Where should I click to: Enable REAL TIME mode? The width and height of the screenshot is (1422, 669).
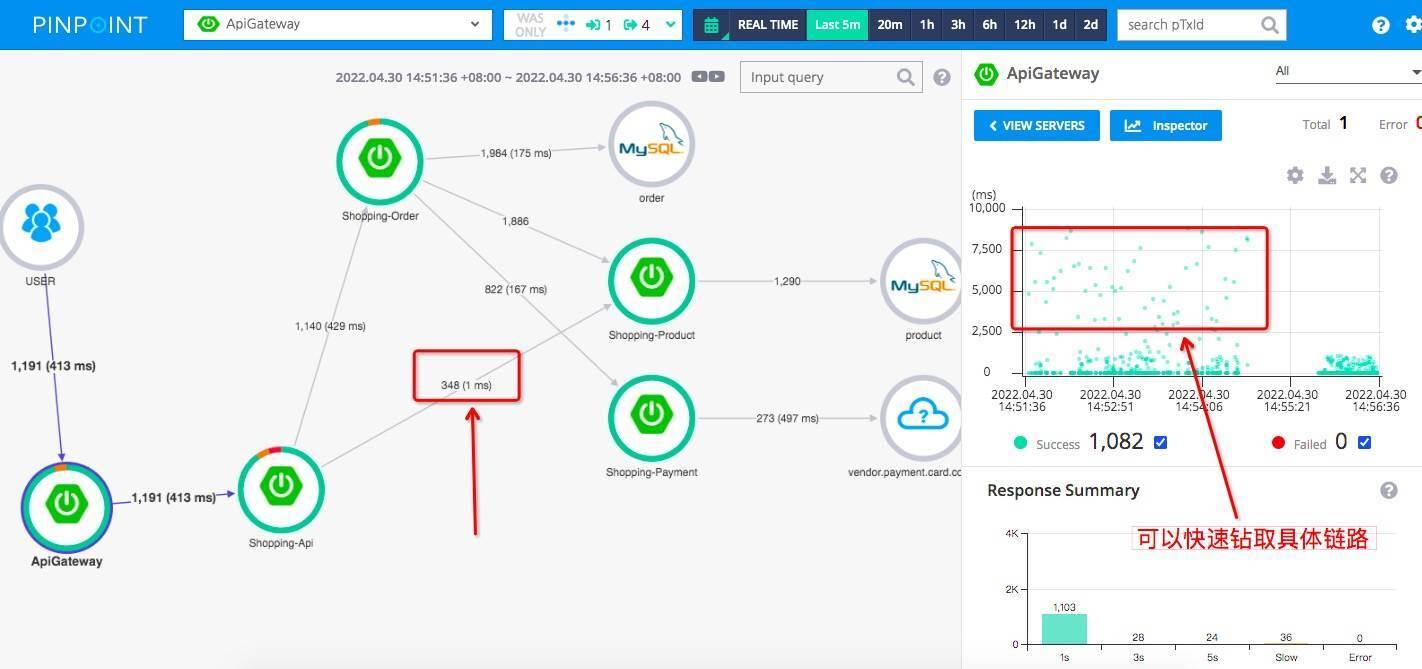[x=767, y=25]
